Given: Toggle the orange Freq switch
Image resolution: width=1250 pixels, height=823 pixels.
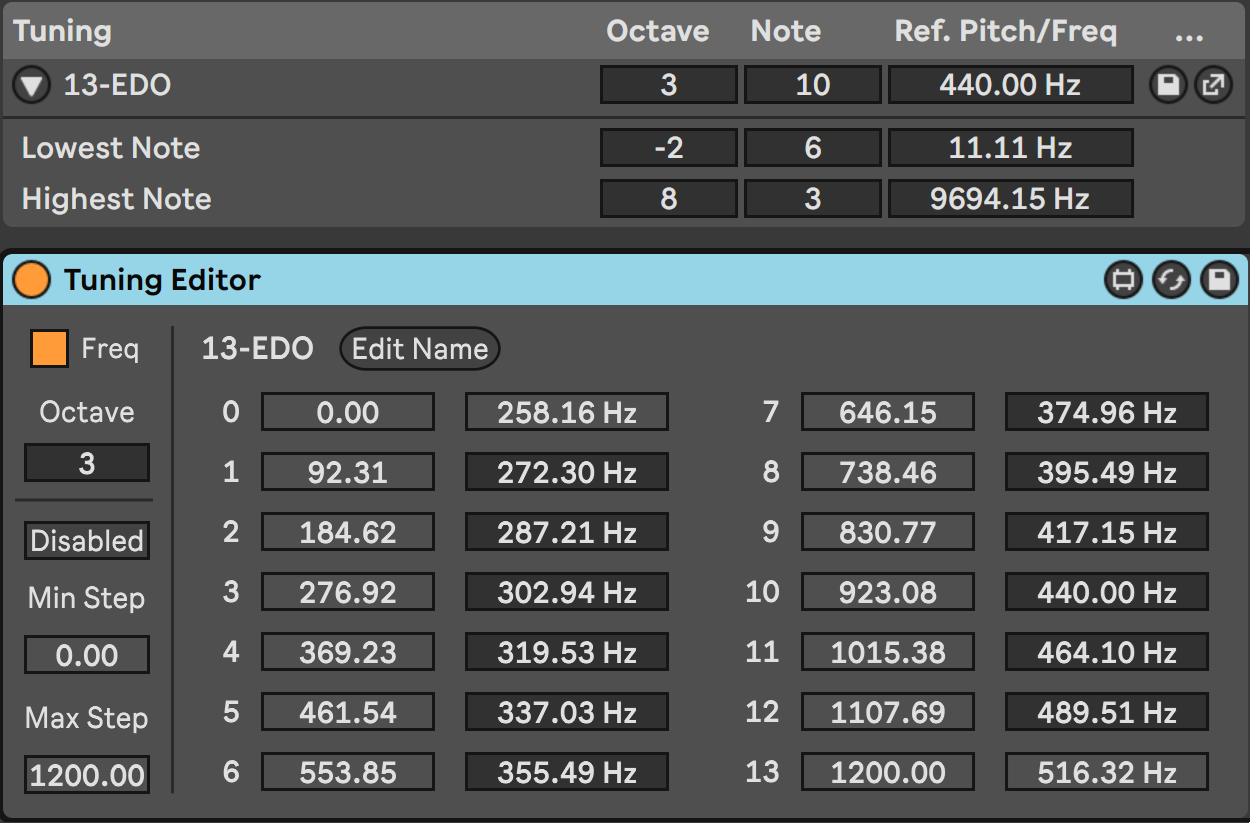Looking at the screenshot, I should tap(49, 348).
